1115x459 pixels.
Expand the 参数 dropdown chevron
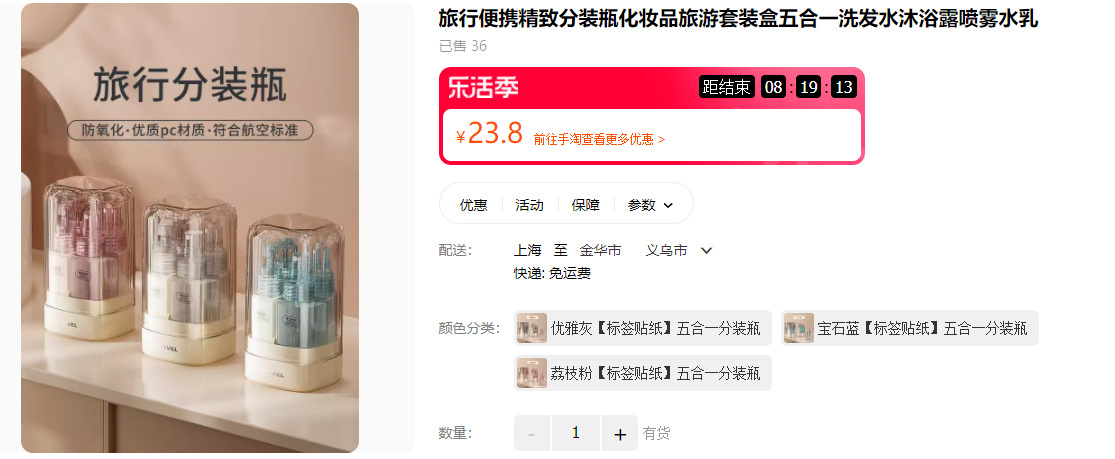[x=668, y=206]
